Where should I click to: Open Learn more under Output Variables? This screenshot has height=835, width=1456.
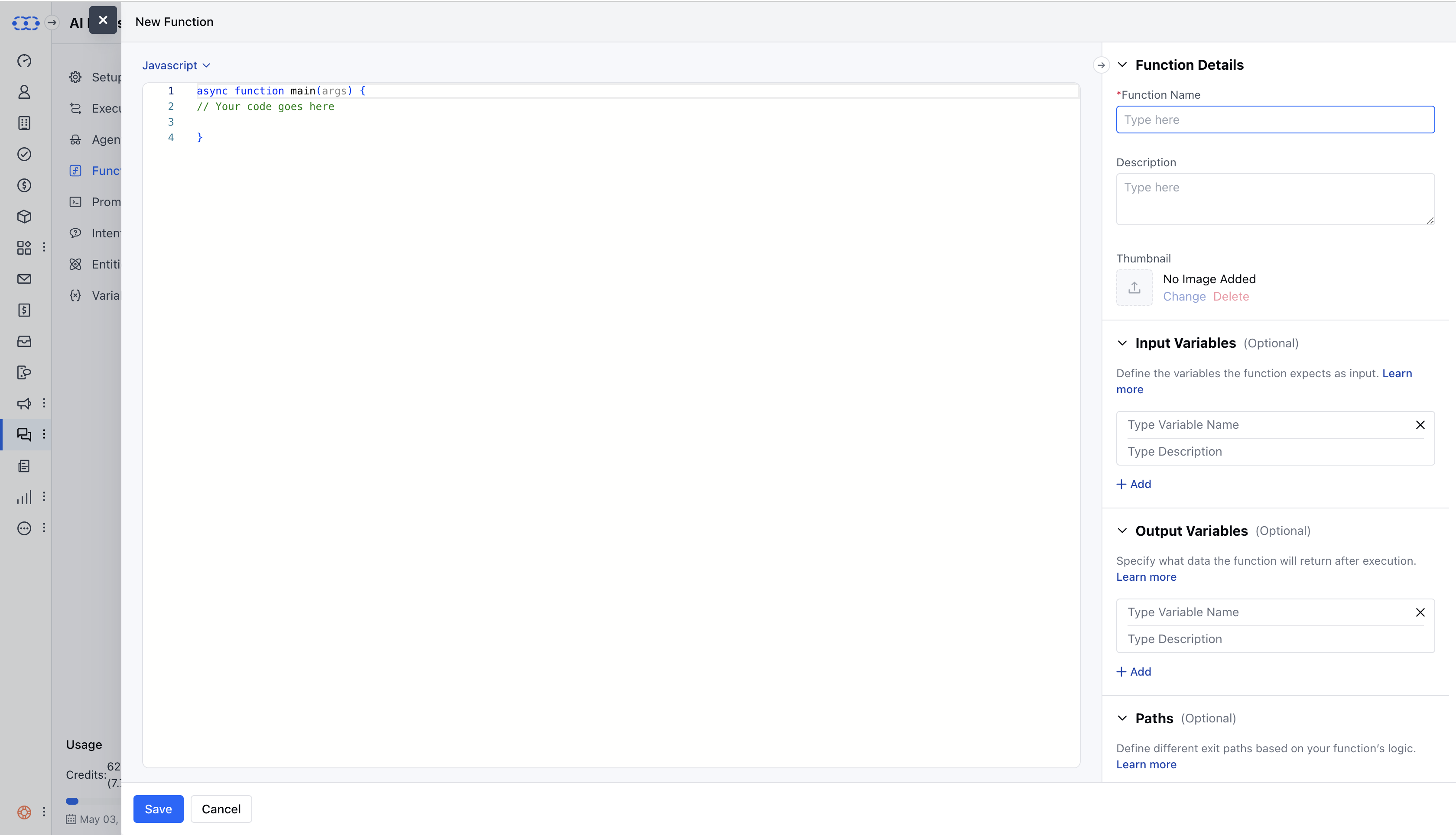(x=1146, y=577)
